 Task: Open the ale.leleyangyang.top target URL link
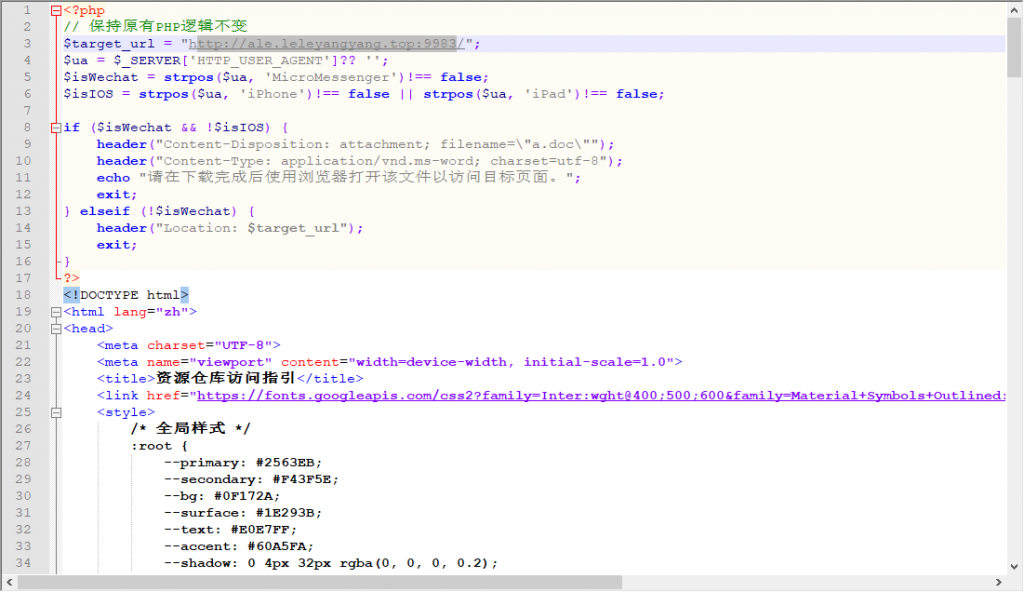click(x=327, y=44)
